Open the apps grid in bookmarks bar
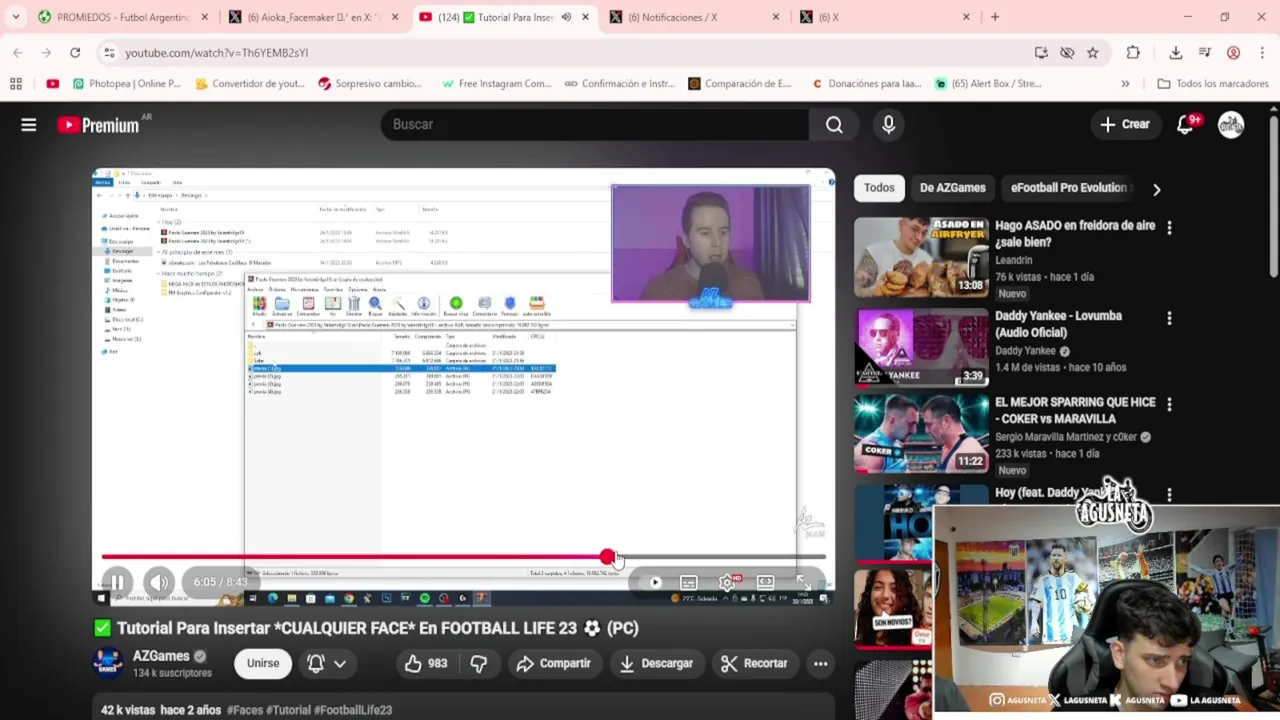Viewport: 1280px width, 720px height. click(15, 84)
